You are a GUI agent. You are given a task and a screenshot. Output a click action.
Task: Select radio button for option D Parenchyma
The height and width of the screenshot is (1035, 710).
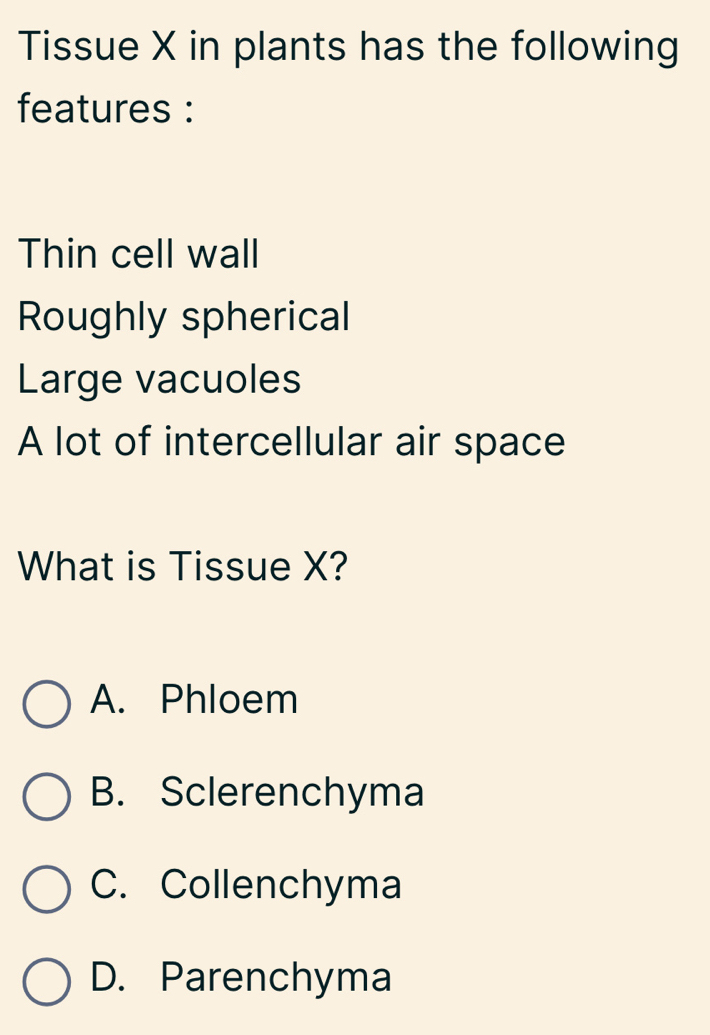point(47,981)
